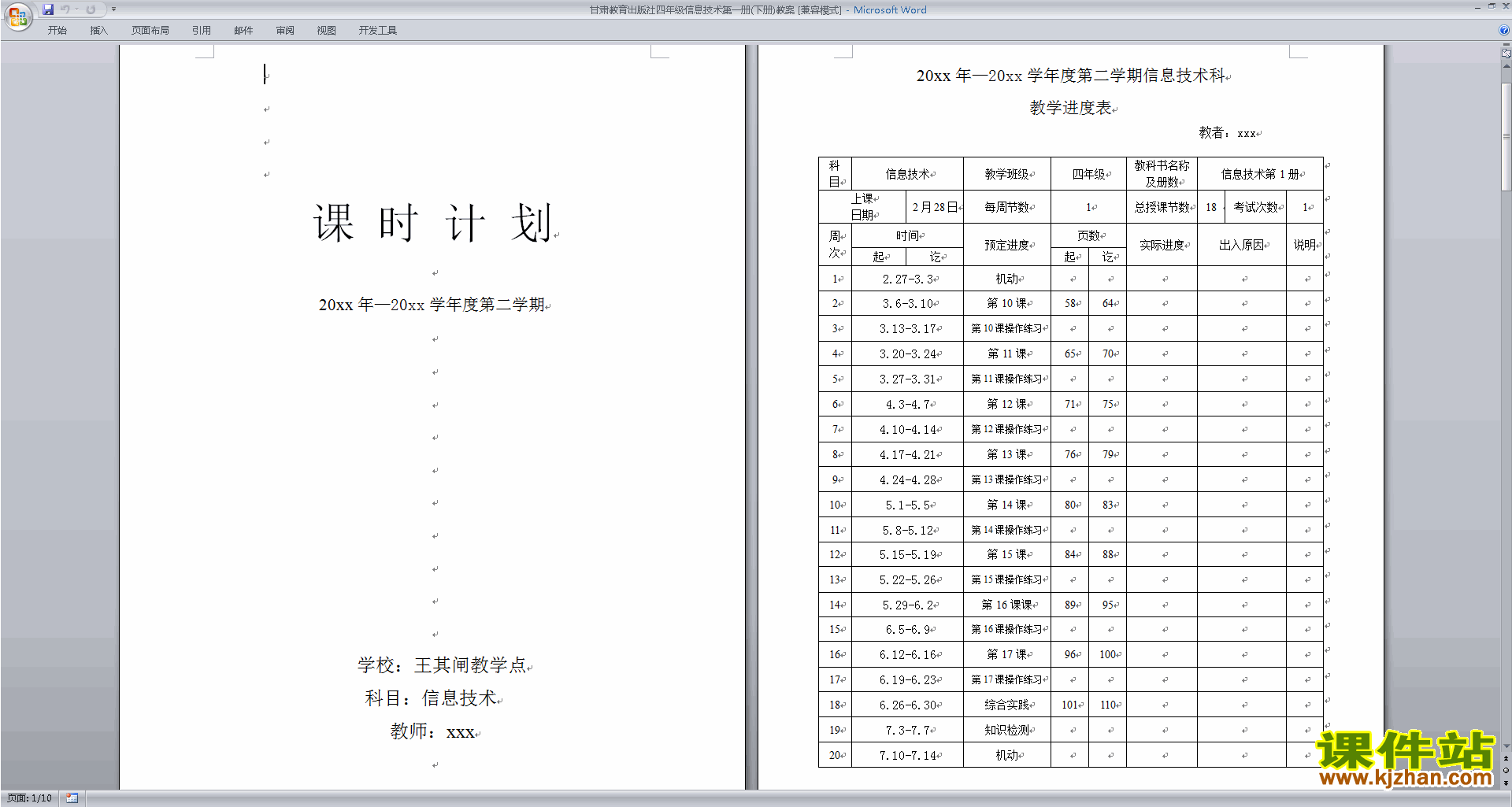Click the 四年级 table cell
The width and height of the screenshot is (1512, 807).
point(1088,174)
